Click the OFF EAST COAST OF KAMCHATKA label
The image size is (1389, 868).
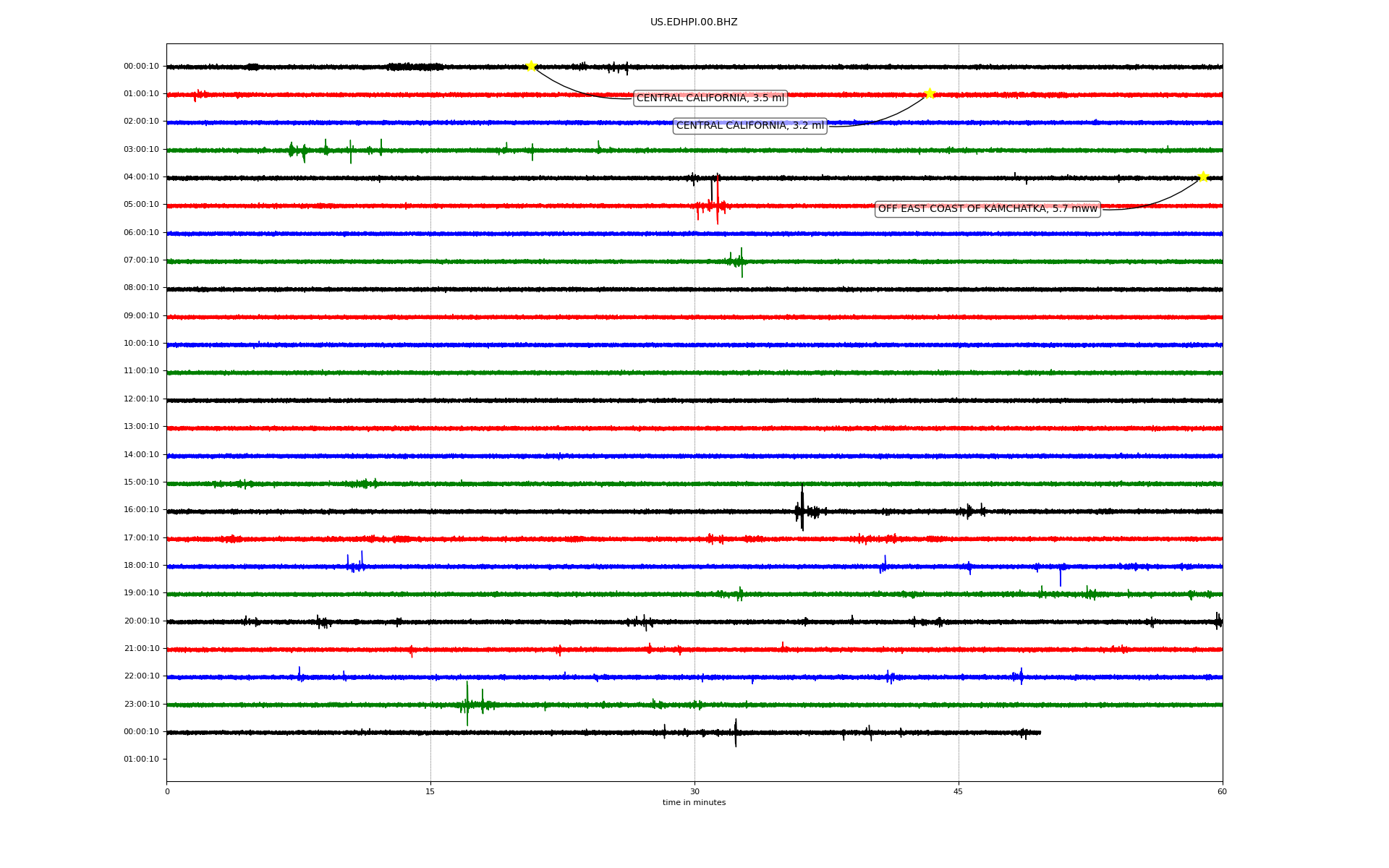pyautogui.click(x=987, y=209)
